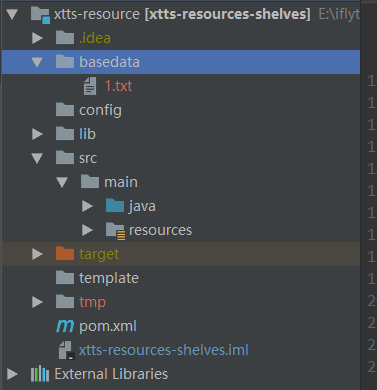Click the lib folder icon

[65, 134]
